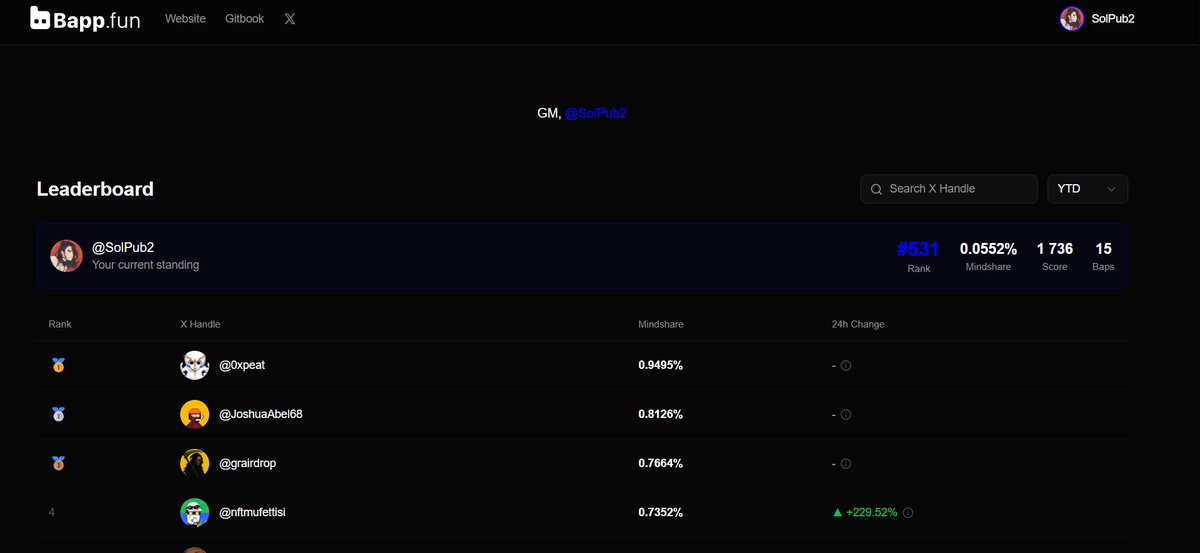Viewport: 1200px width, 553px height.
Task: Click the search magnifier icon
Action: click(877, 189)
